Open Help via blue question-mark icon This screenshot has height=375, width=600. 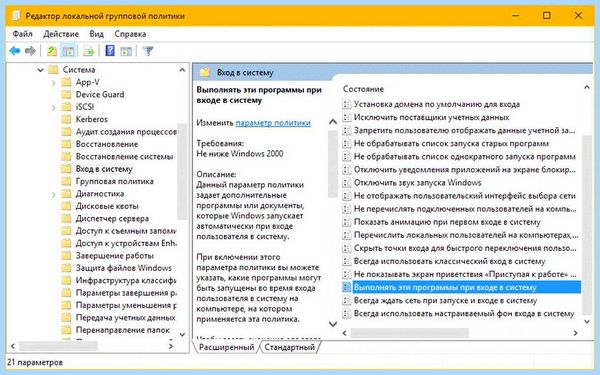(x=110, y=51)
